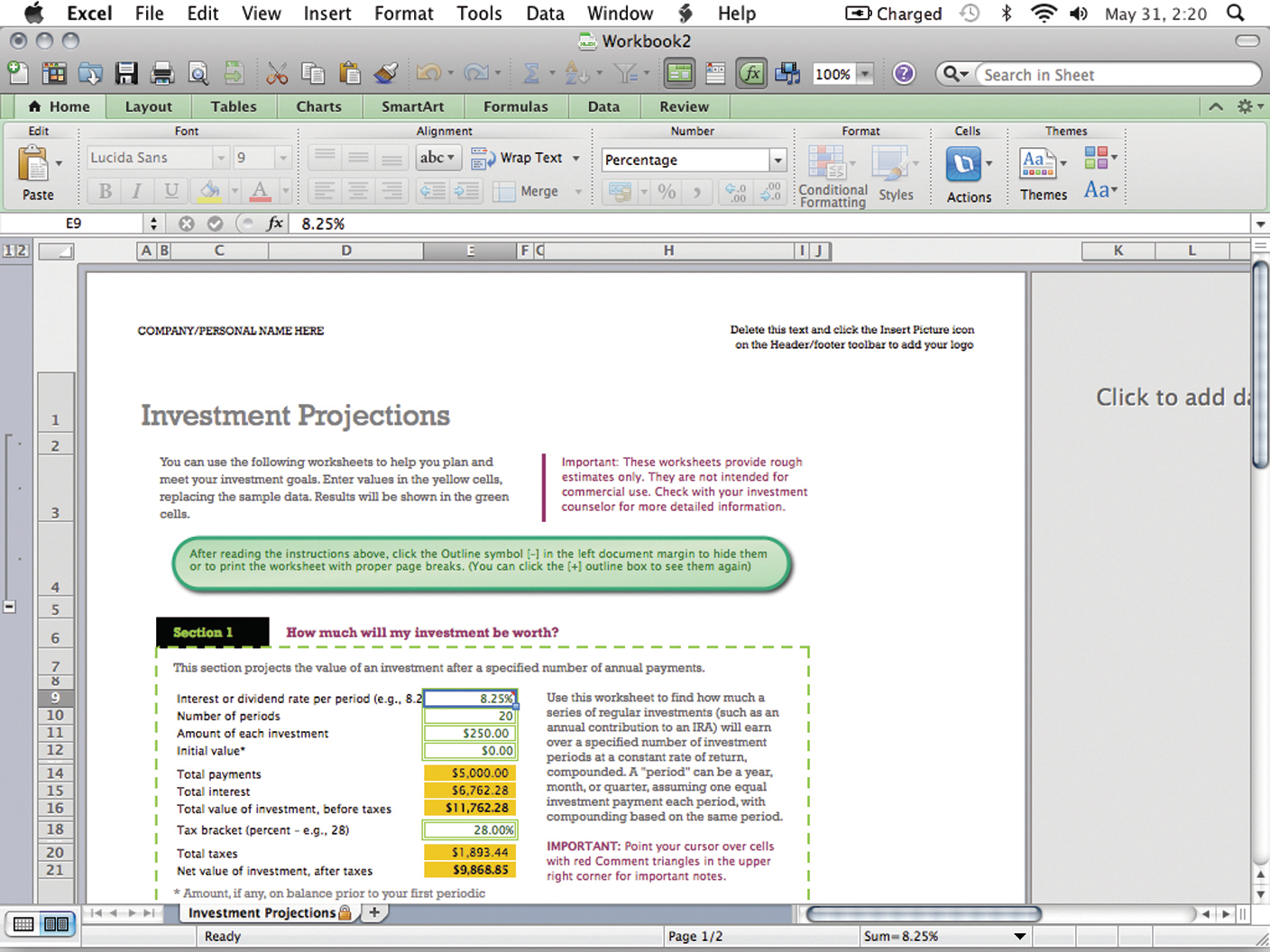The height and width of the screenshot is (952, 1270).
Task: Save the workbook with floppy icon
Action: [126, 73]
